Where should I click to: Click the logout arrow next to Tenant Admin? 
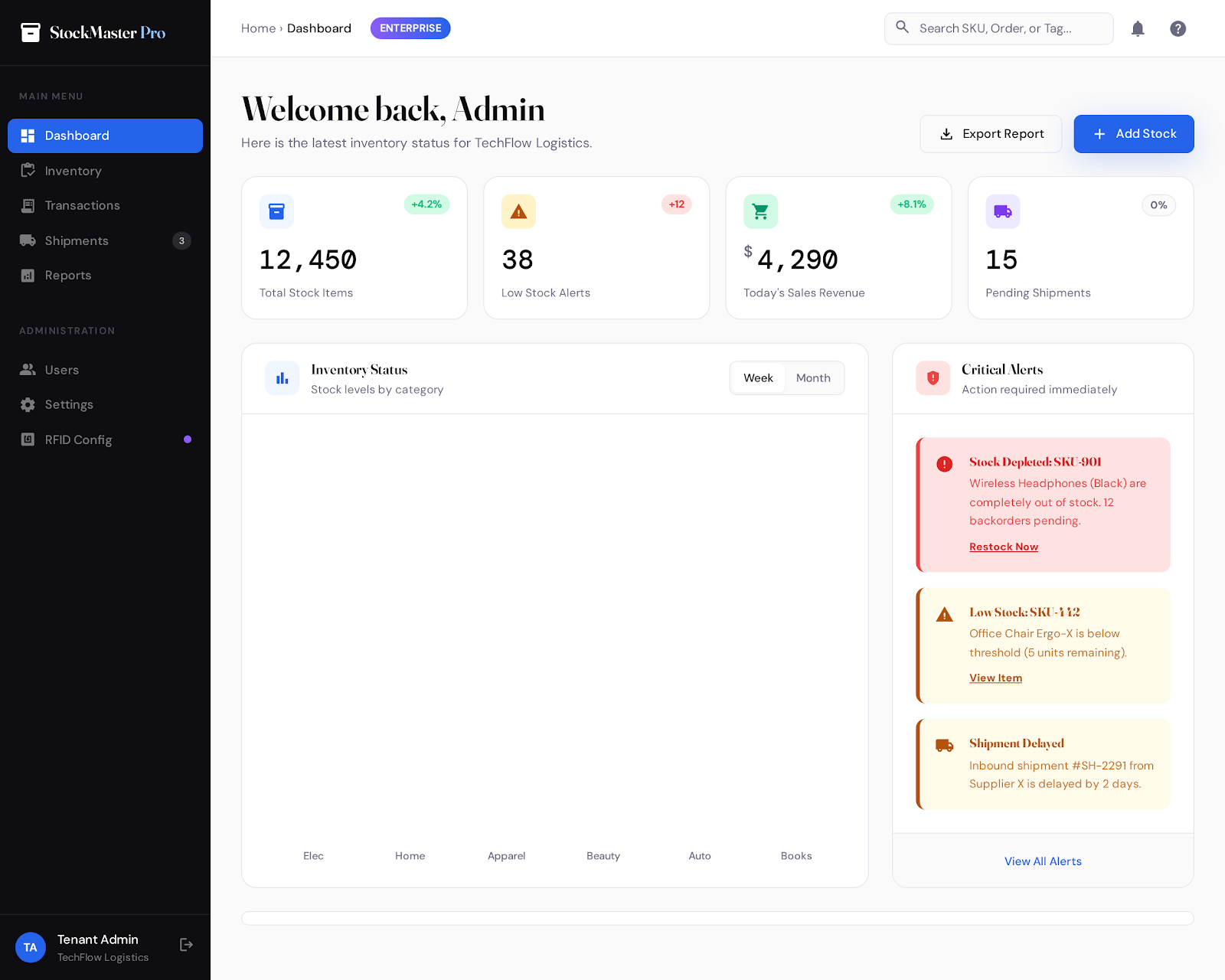186,945
